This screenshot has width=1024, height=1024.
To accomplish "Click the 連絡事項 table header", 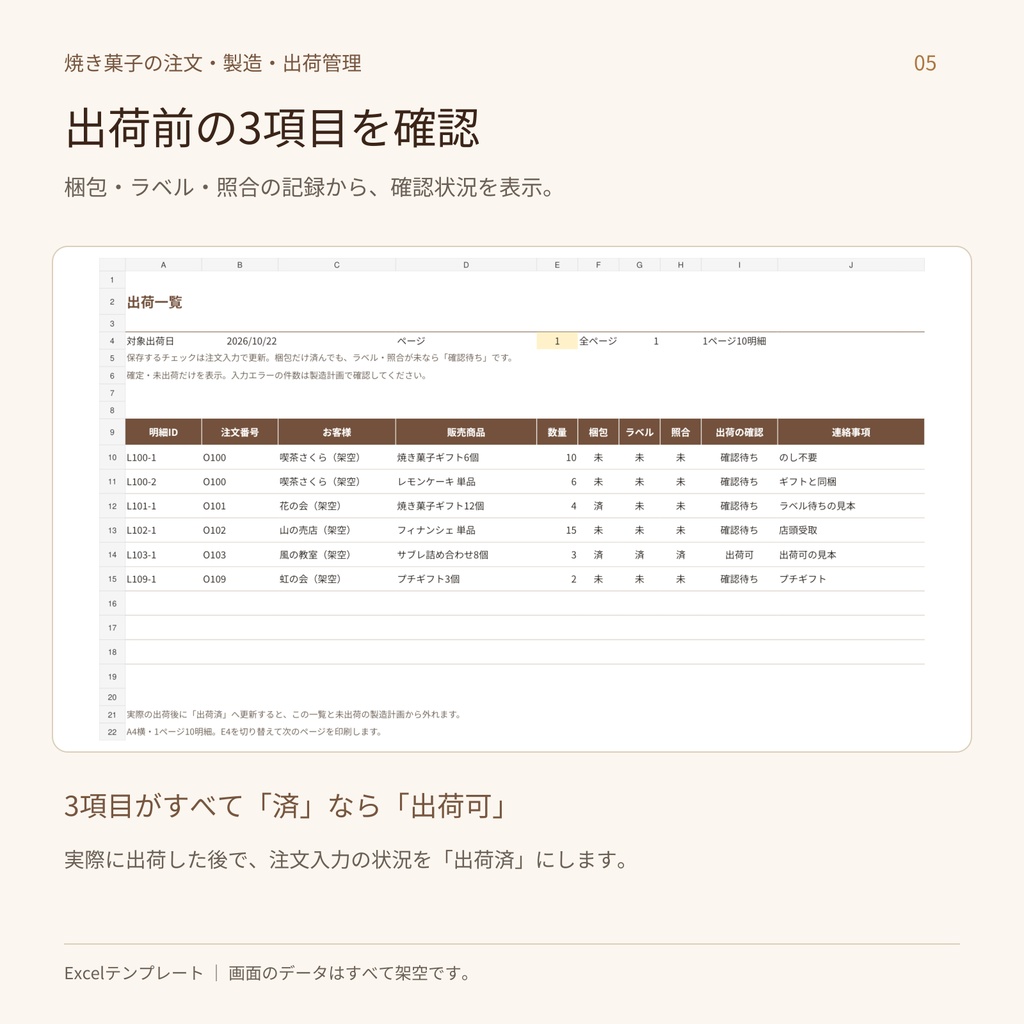I will click(x=851, y=432).
